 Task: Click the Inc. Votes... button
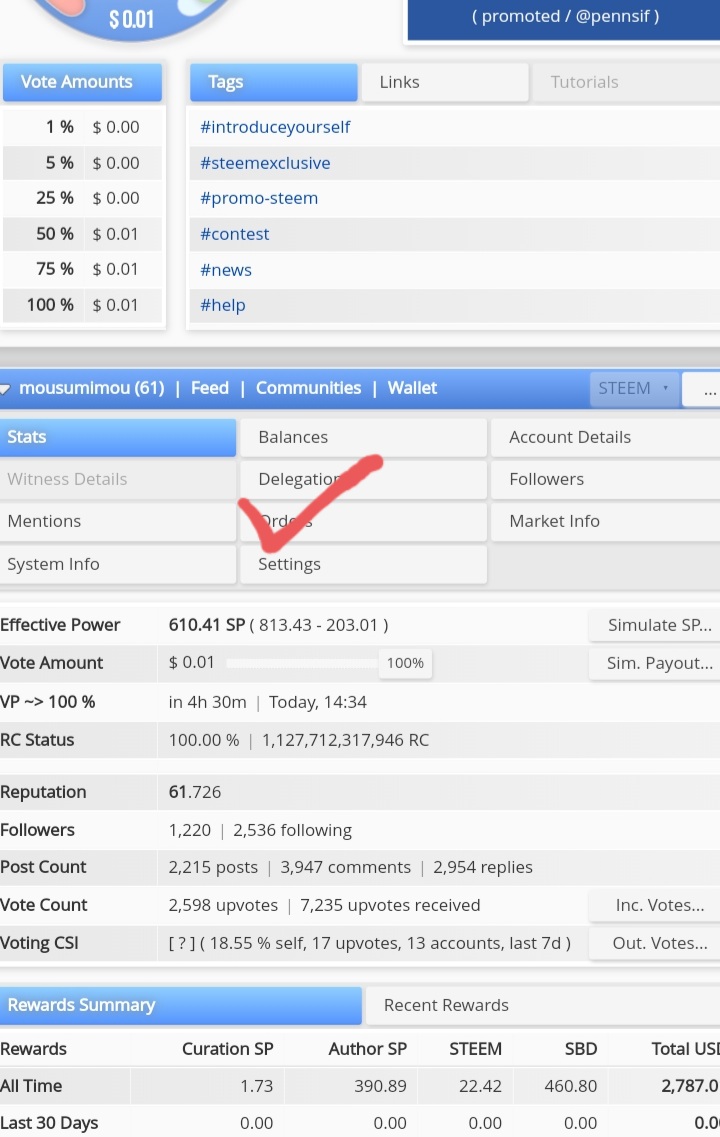point(655,905)
